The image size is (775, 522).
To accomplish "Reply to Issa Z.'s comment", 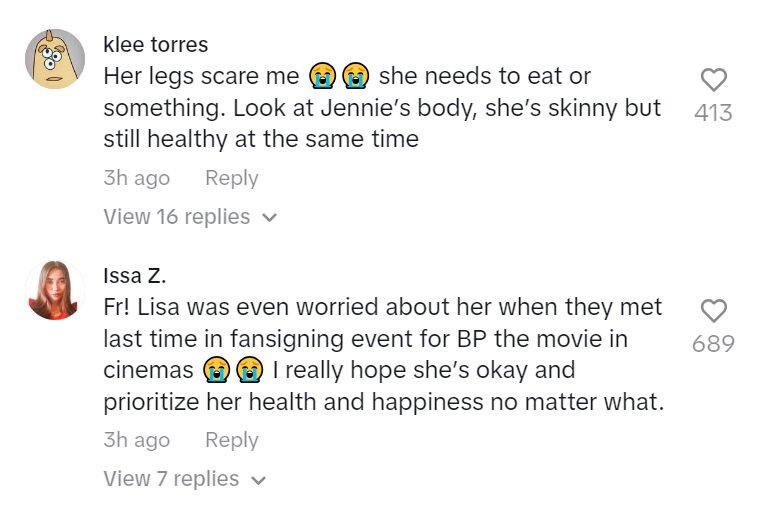I will [231, 440].
